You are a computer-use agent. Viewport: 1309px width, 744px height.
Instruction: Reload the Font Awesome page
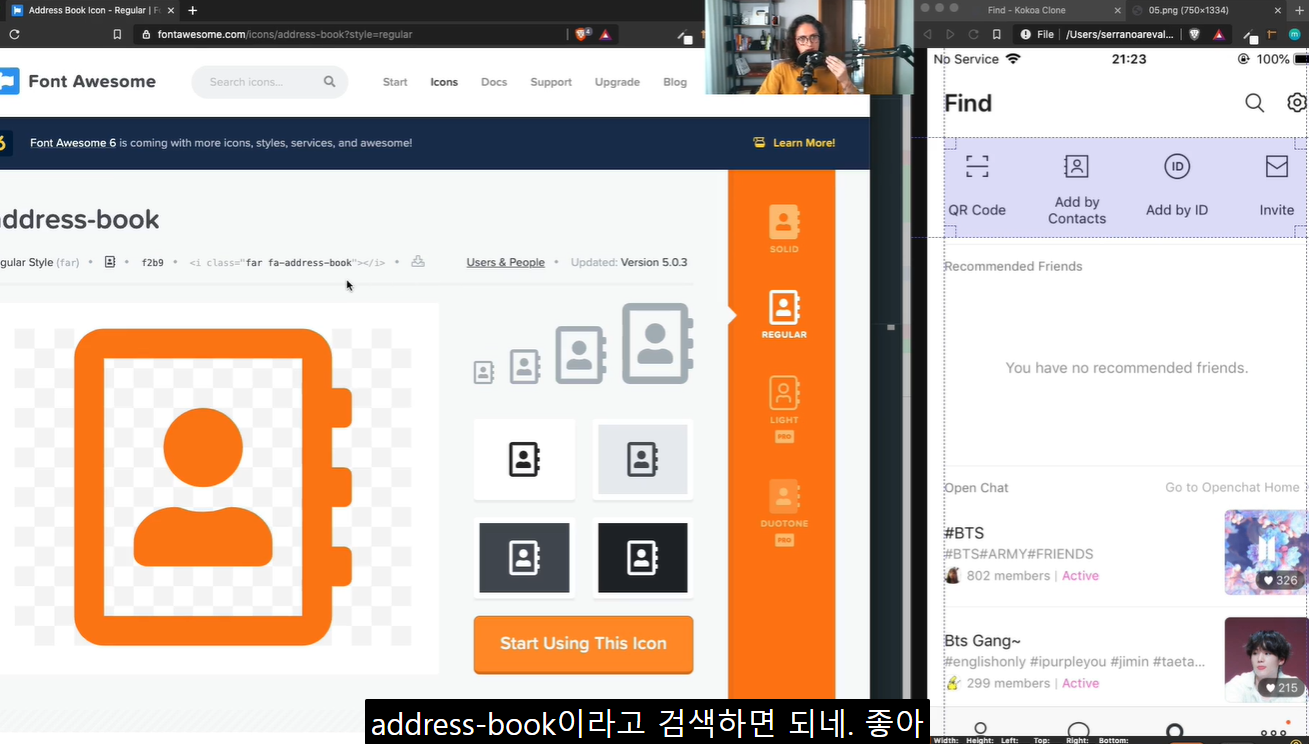[14, 34]
